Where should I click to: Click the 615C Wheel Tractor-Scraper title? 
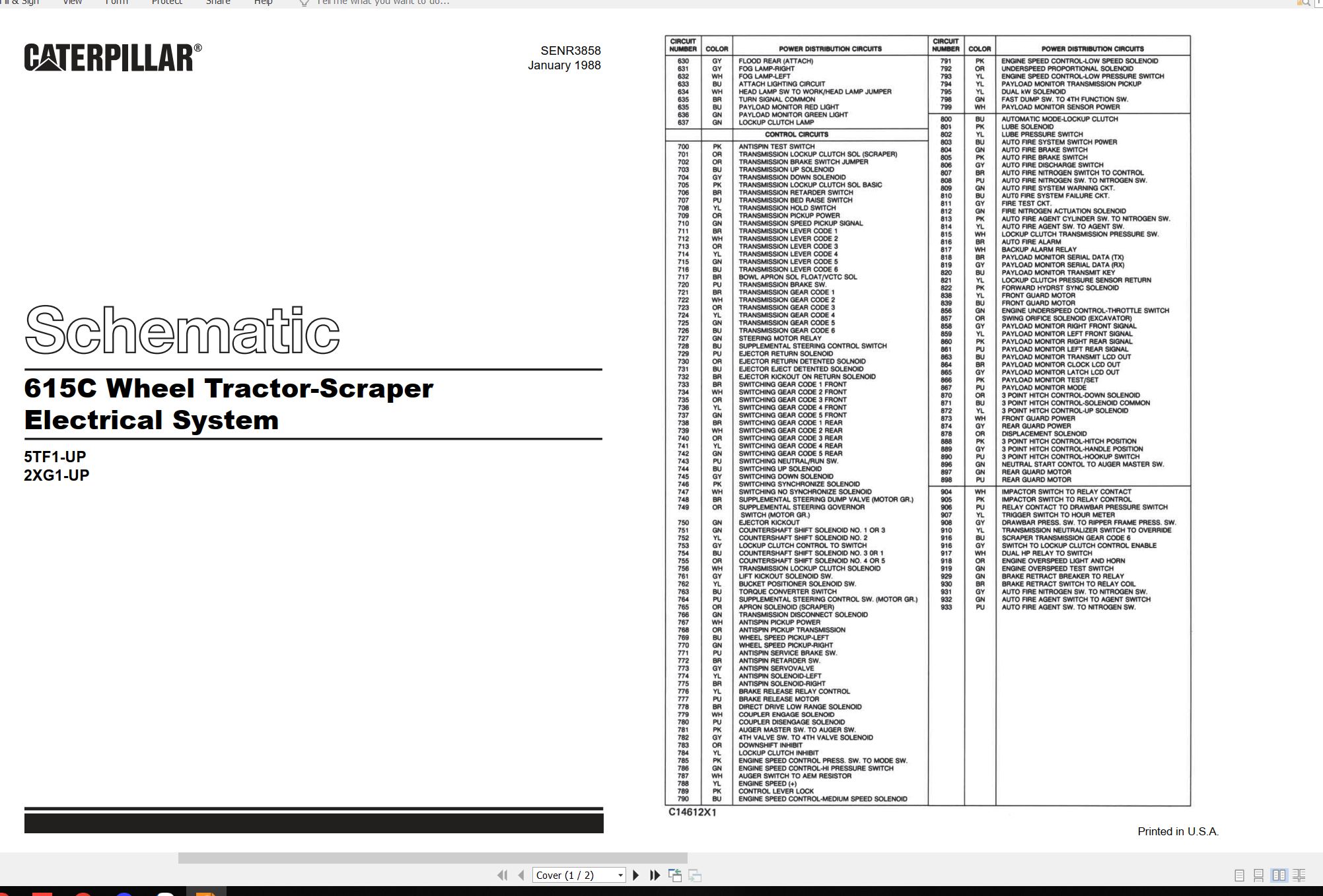point(229,388)
